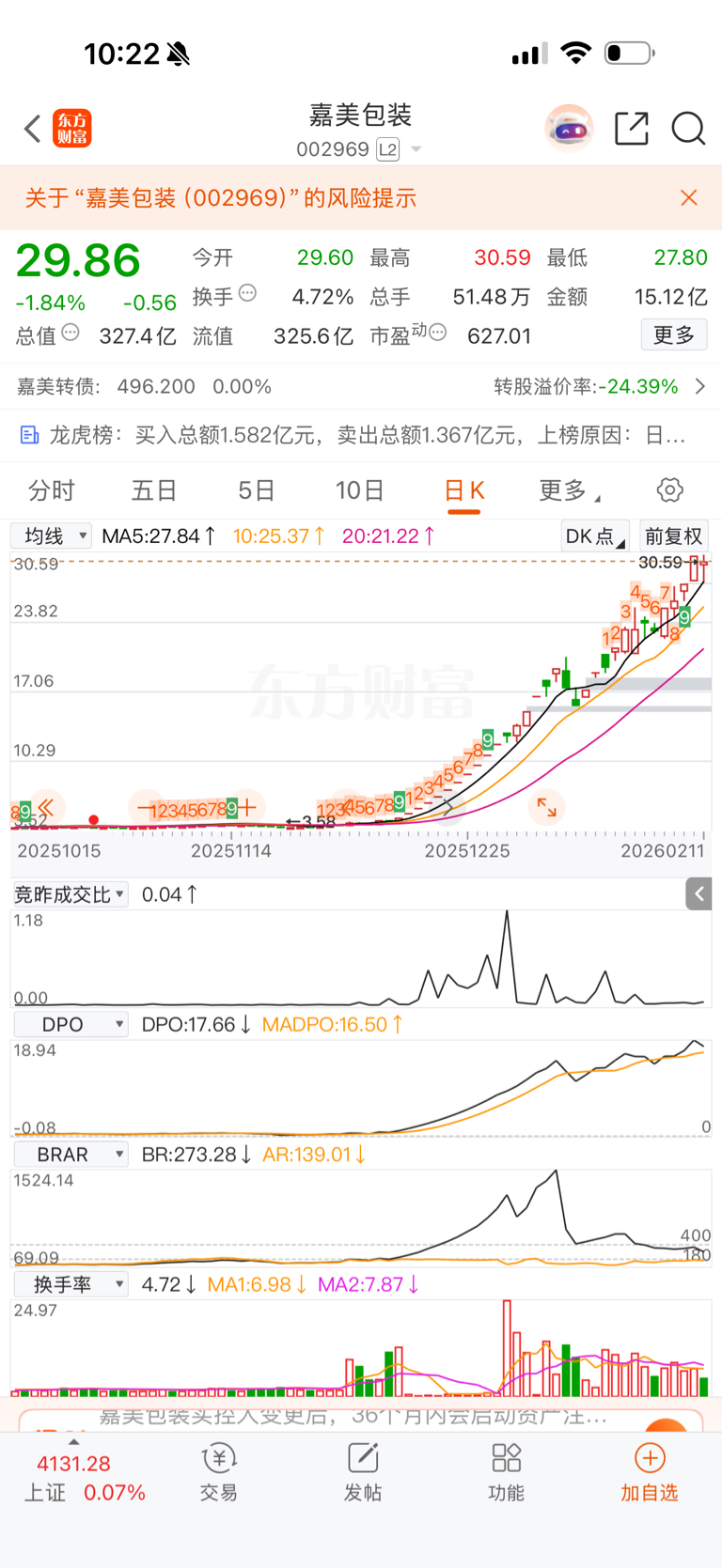Tap the current price 29.86
Image resolution: width=722 pixels, height=1568 pixels.
coord(78,260)
